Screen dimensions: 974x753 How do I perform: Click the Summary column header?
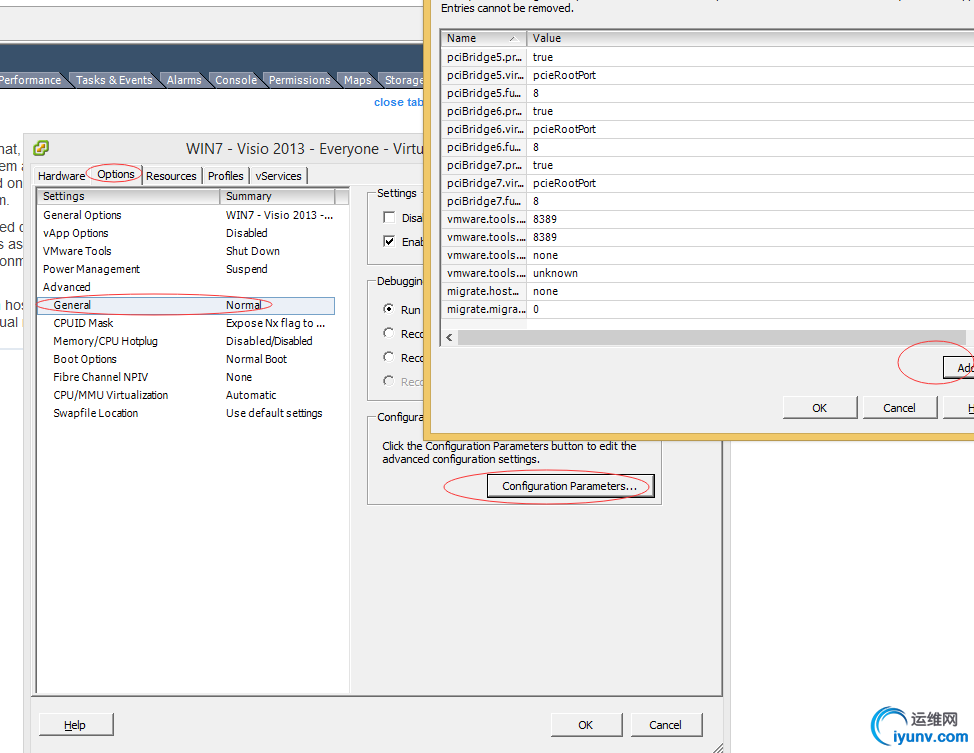[278, 196]
